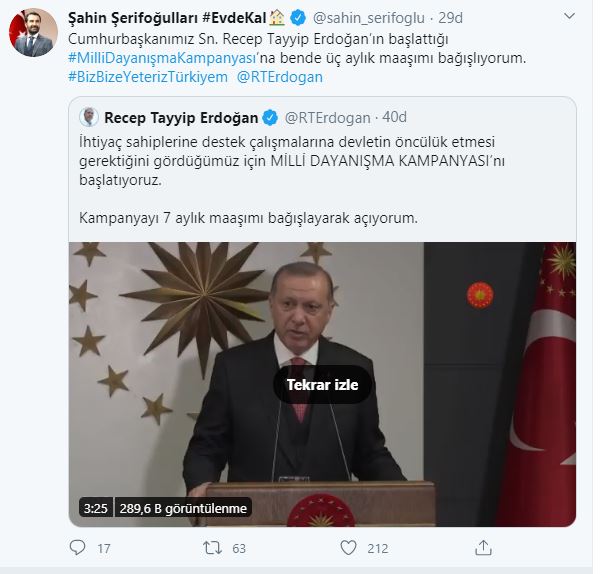Click the reply speech bubble icon
Image resolution: width=612 pixels, height=574 pixels.
pos(79,548)
